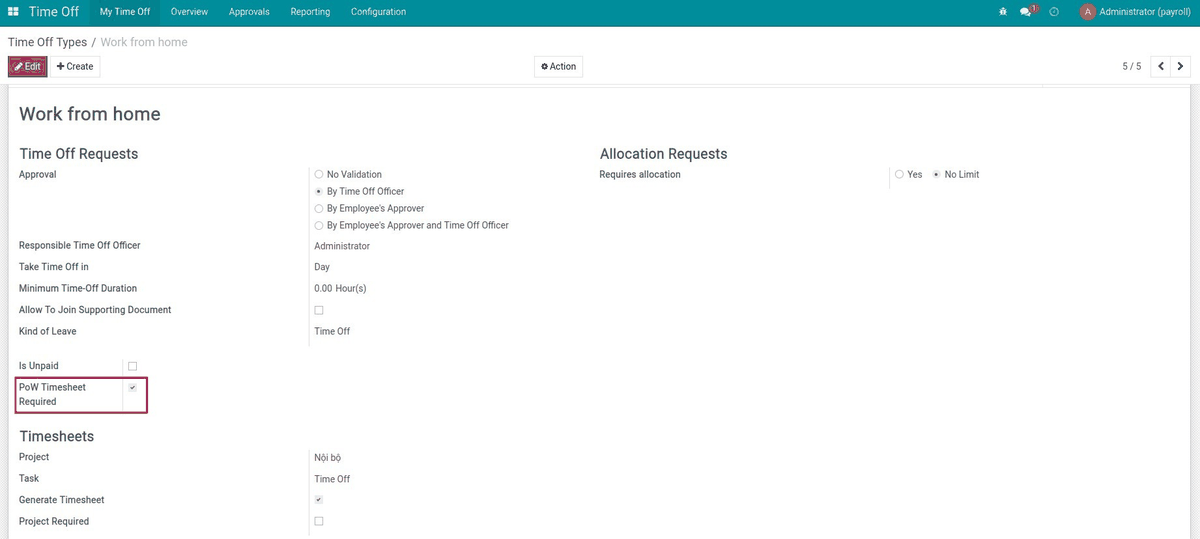Click the Take Time Off in value Day
The image size is (1200, 539).
click(x=322, y=267)
